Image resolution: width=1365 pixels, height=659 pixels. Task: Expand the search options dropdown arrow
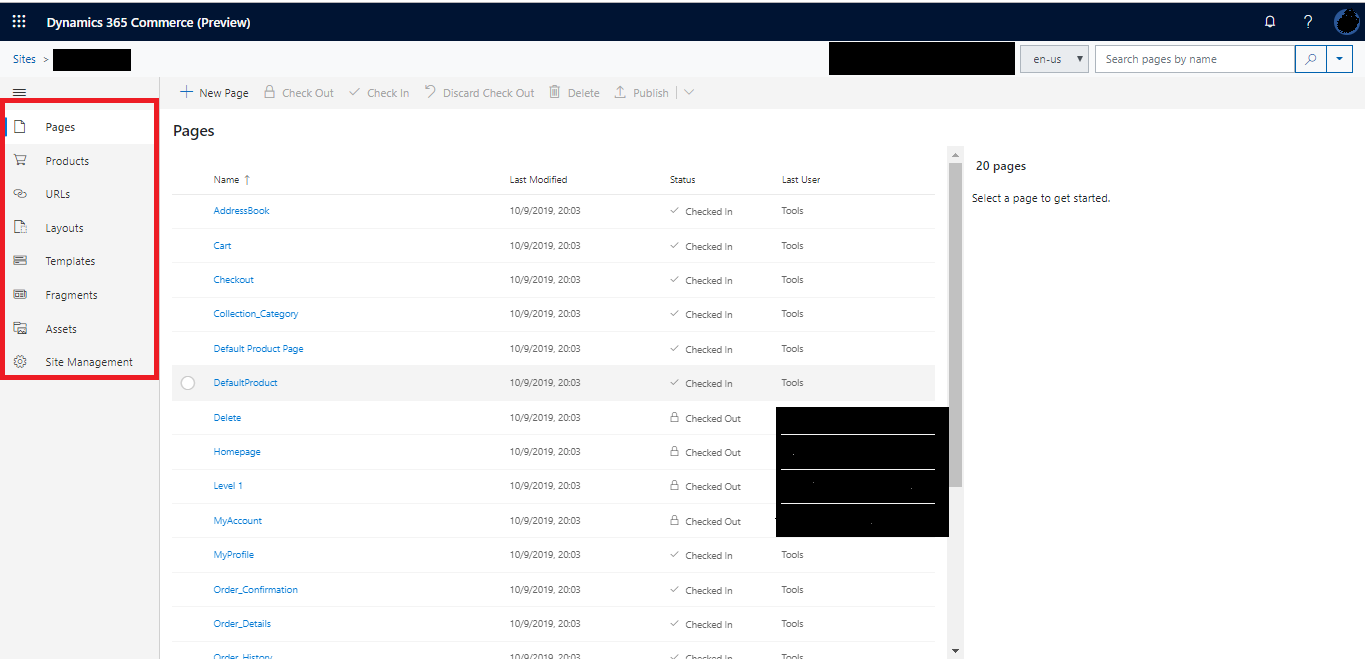(1340, 59)
